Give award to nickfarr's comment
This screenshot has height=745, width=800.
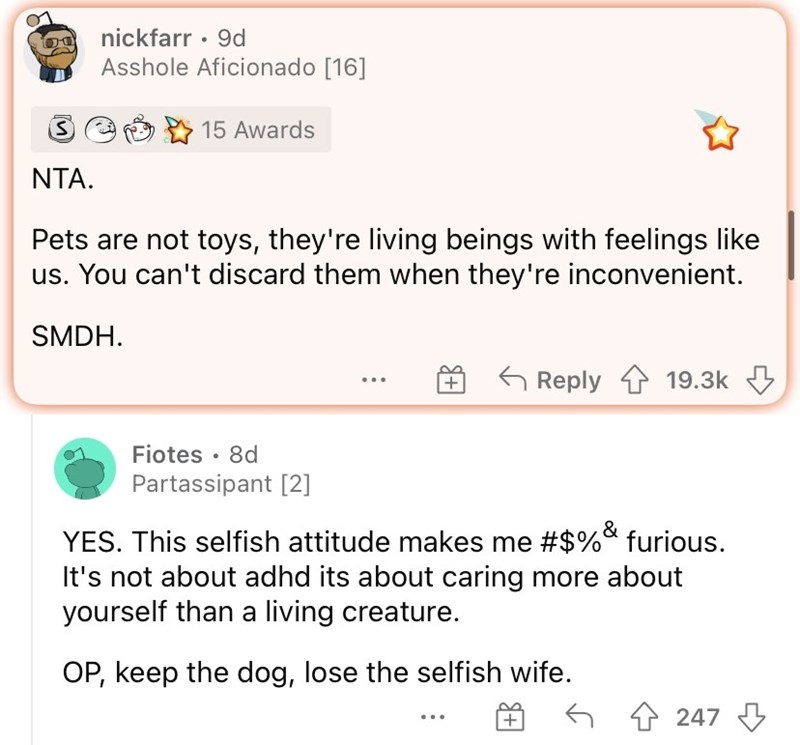451,380
